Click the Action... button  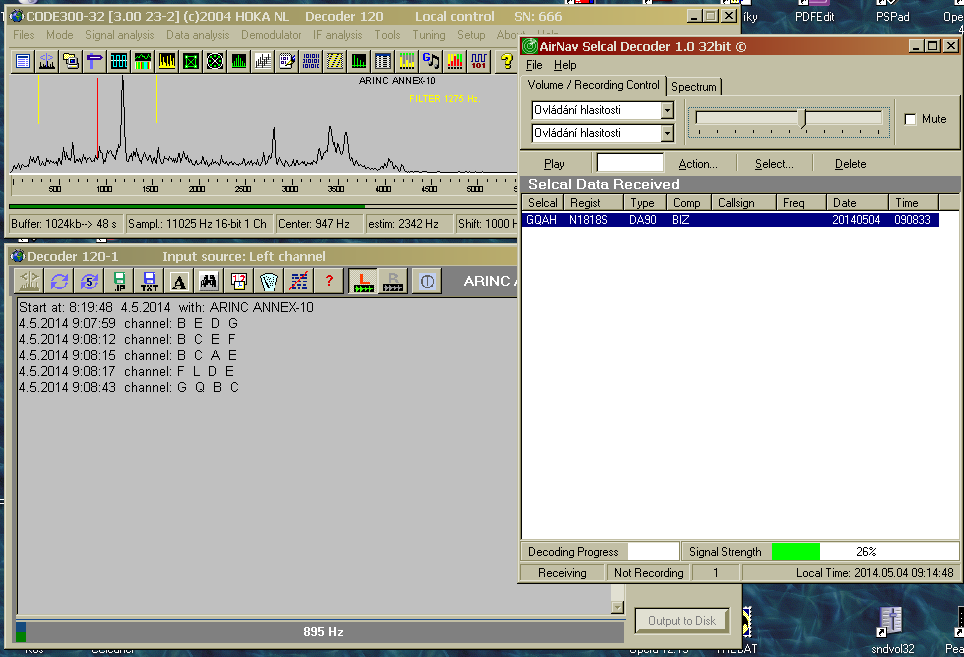click(x=698, y=164)
